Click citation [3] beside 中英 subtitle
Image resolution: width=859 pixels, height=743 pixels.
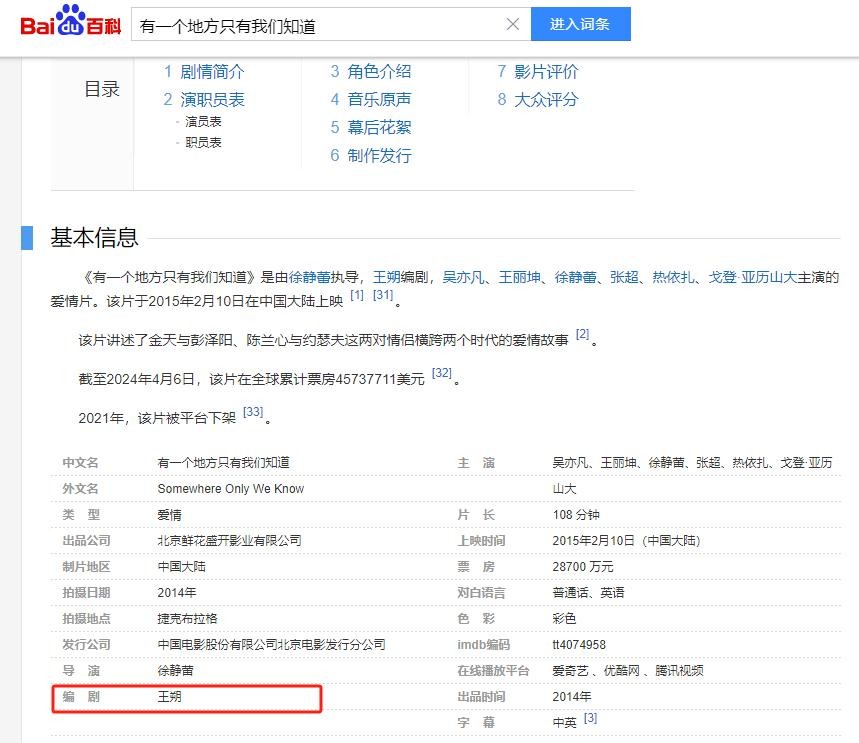(x=590, y=718)
